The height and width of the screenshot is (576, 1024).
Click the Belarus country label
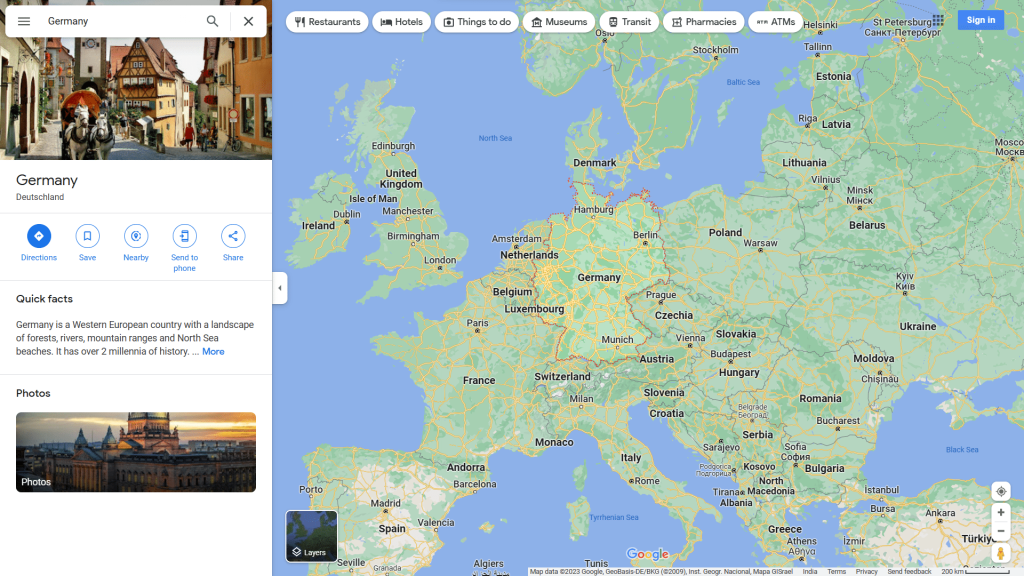(867, 225)
